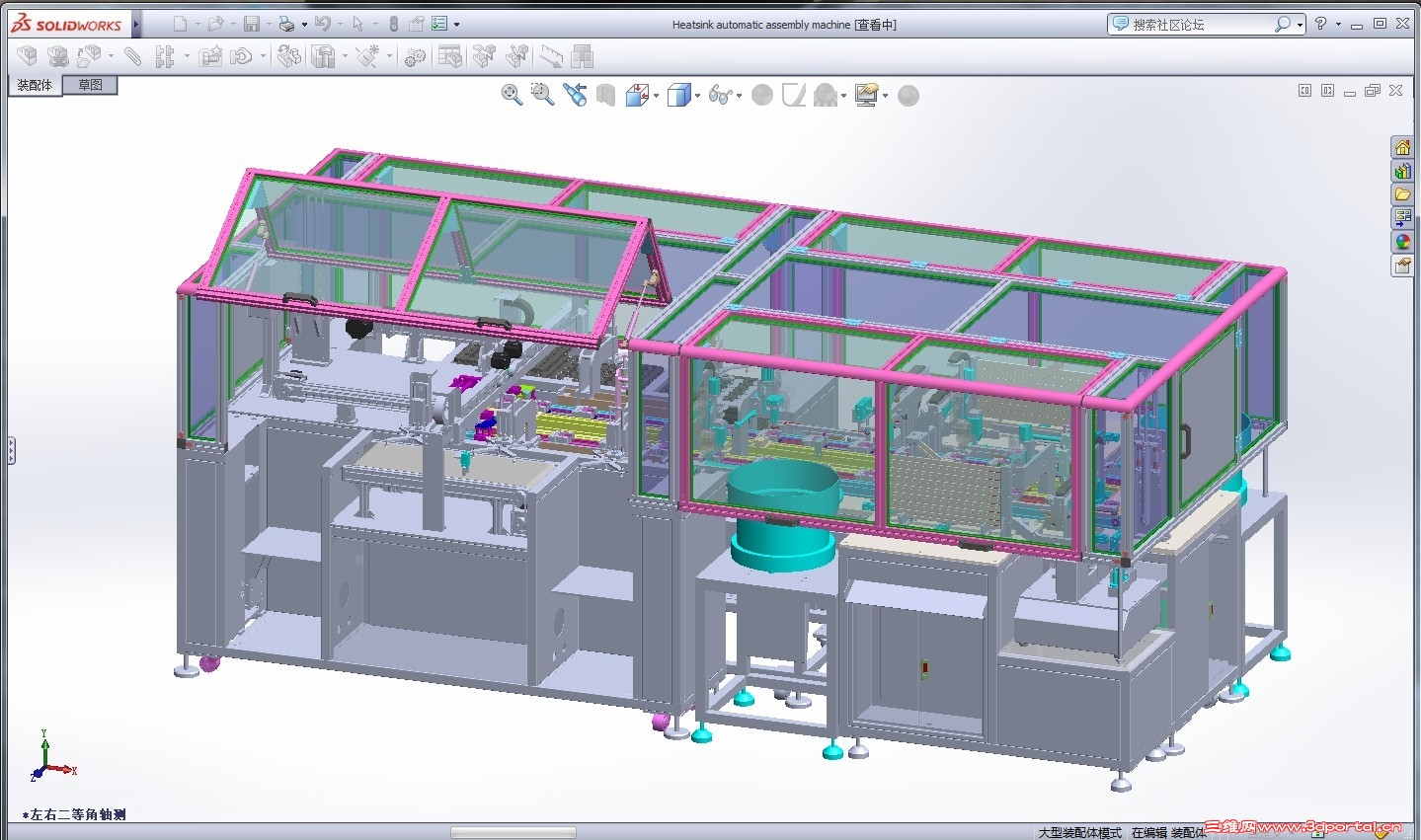
Task: Toggle Hide/Show Items glasses icon
Action: tap(720, 95)
